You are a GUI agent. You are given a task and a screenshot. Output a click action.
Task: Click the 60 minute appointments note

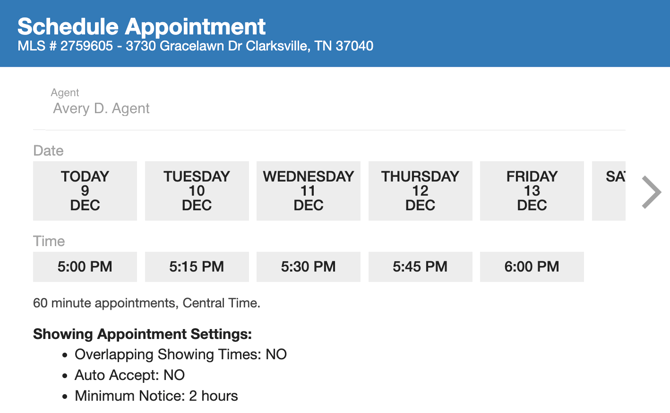147,303
